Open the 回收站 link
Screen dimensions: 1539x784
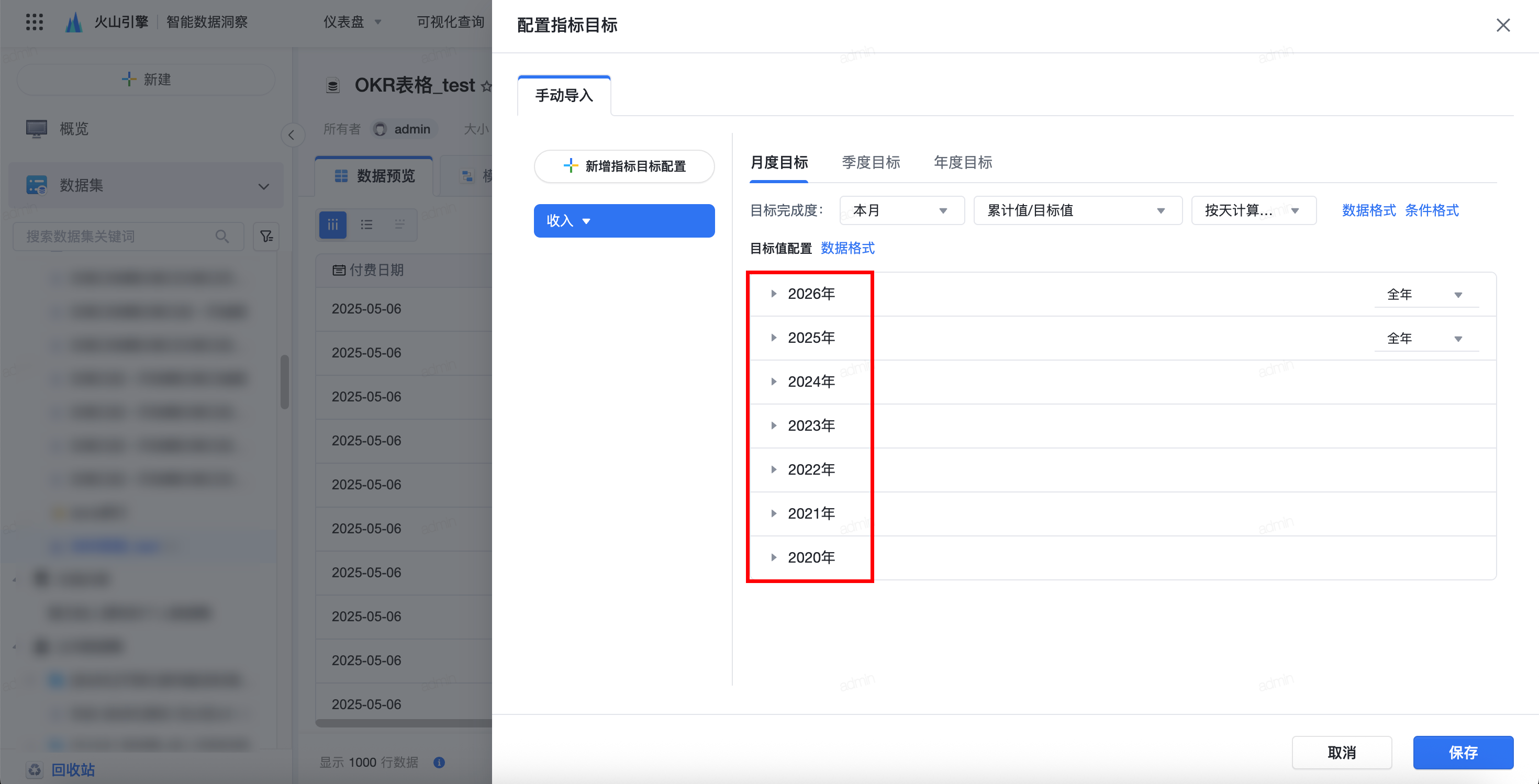(x=73, y=770)
